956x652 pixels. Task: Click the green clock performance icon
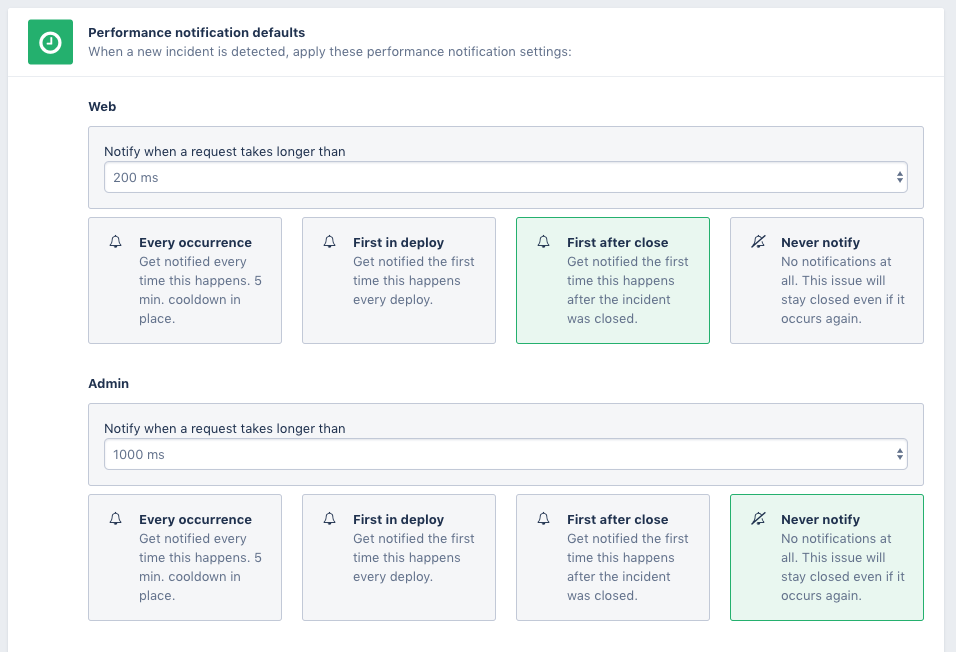[50, 42]
